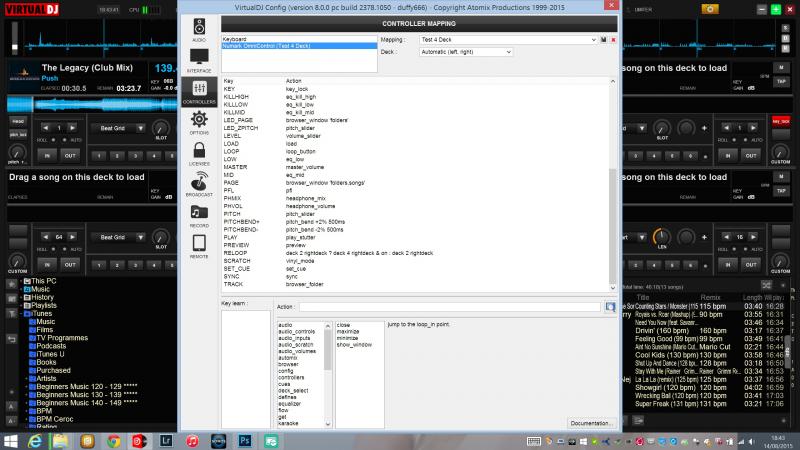The image size is (800, 450).
Task: Select audio_controls in action category list
Action: [x=297, y=332]
